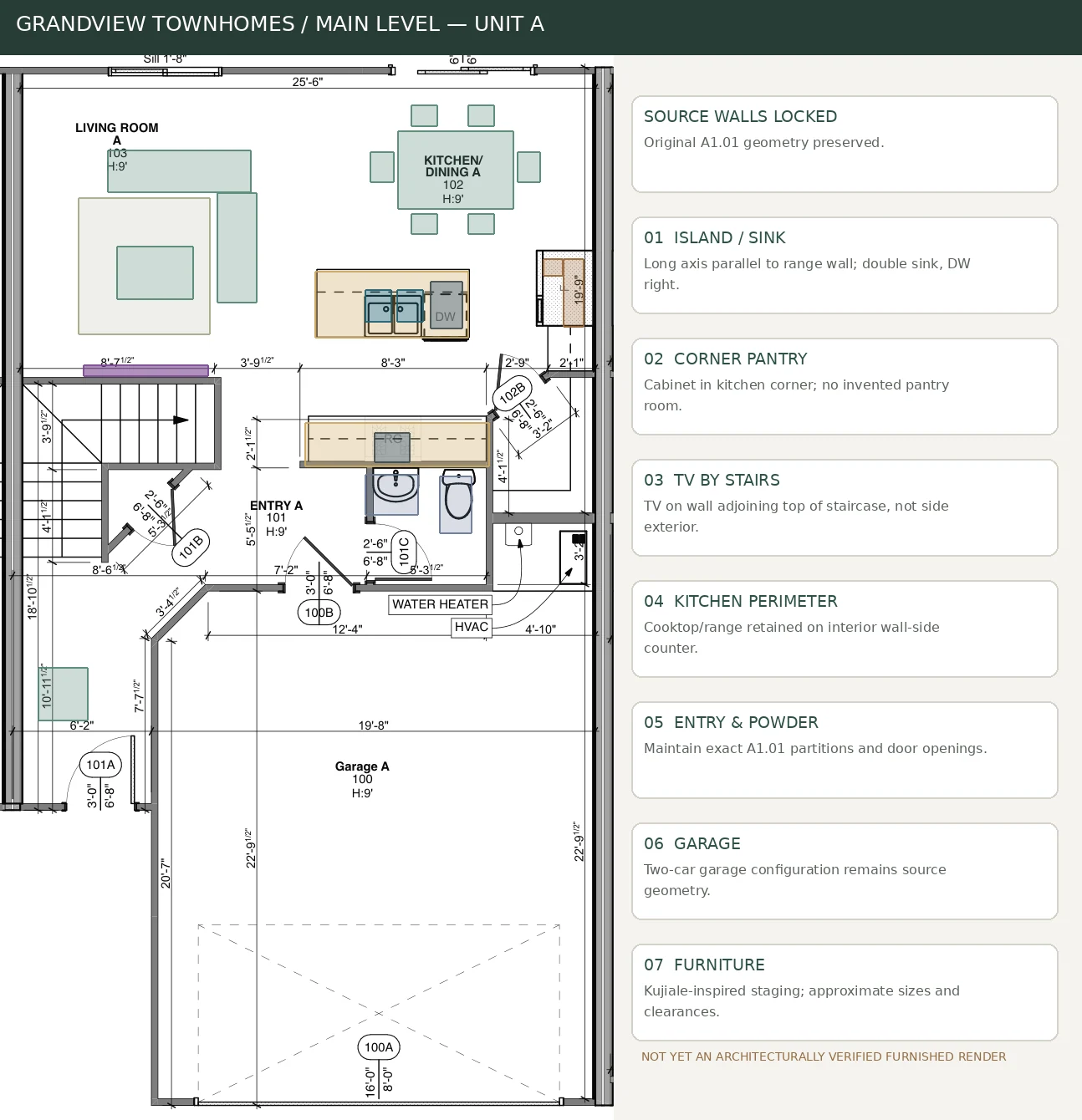The height and width of the screenshot is (1120, 1082).
Task: Click the LIVING ROOM A room label
Action: (117, 134)
